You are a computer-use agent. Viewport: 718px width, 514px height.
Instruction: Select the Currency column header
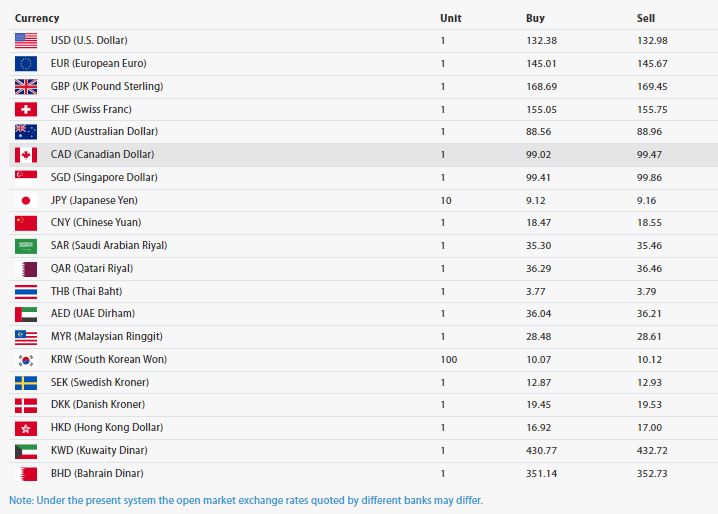pyautogui.click(x=37, y=18)
